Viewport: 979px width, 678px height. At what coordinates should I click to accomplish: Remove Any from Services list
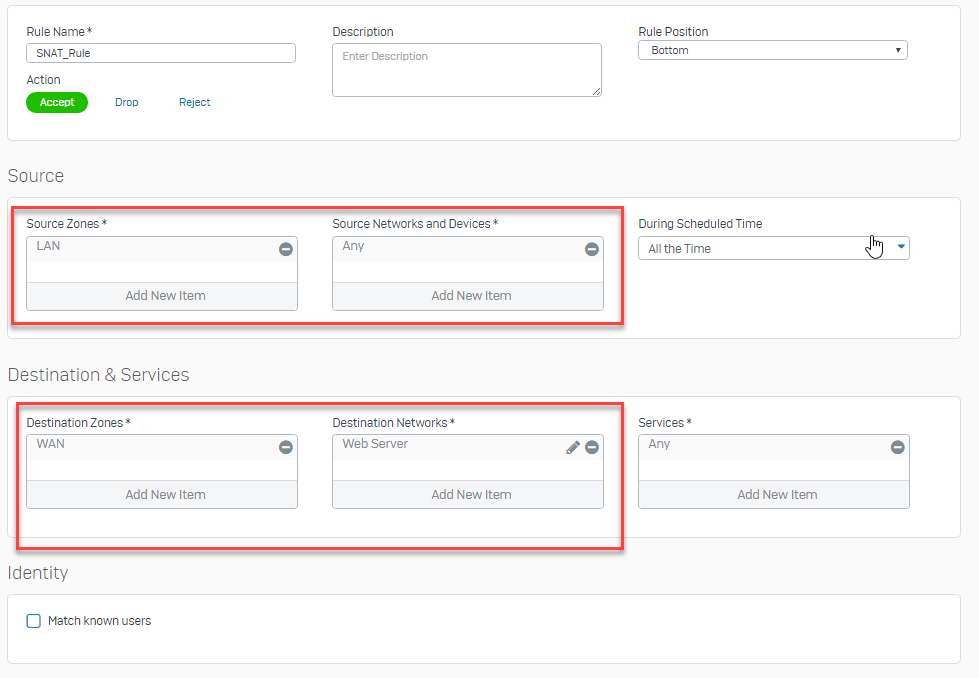897,447
